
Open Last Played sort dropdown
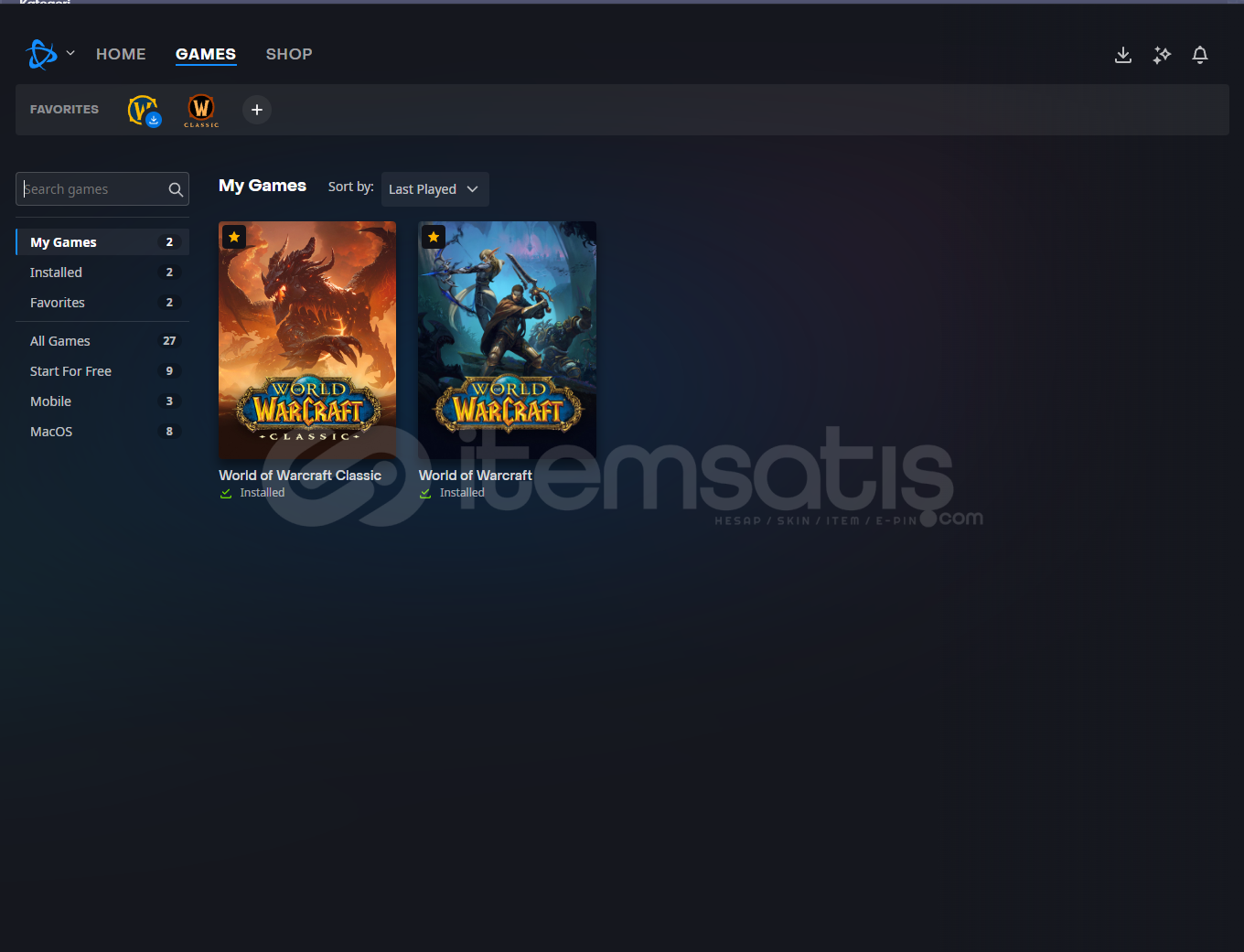(x=434, y=189)
